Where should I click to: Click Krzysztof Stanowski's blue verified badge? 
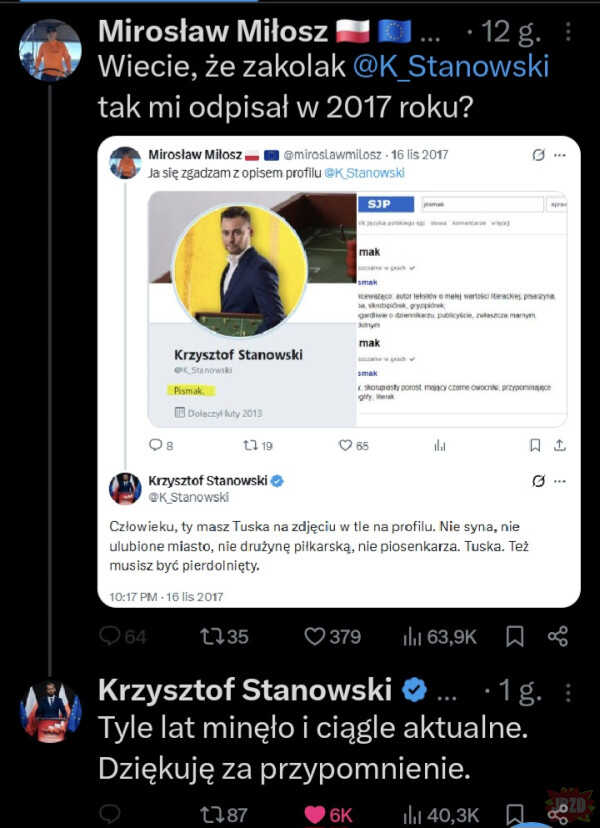coord(415,690)
